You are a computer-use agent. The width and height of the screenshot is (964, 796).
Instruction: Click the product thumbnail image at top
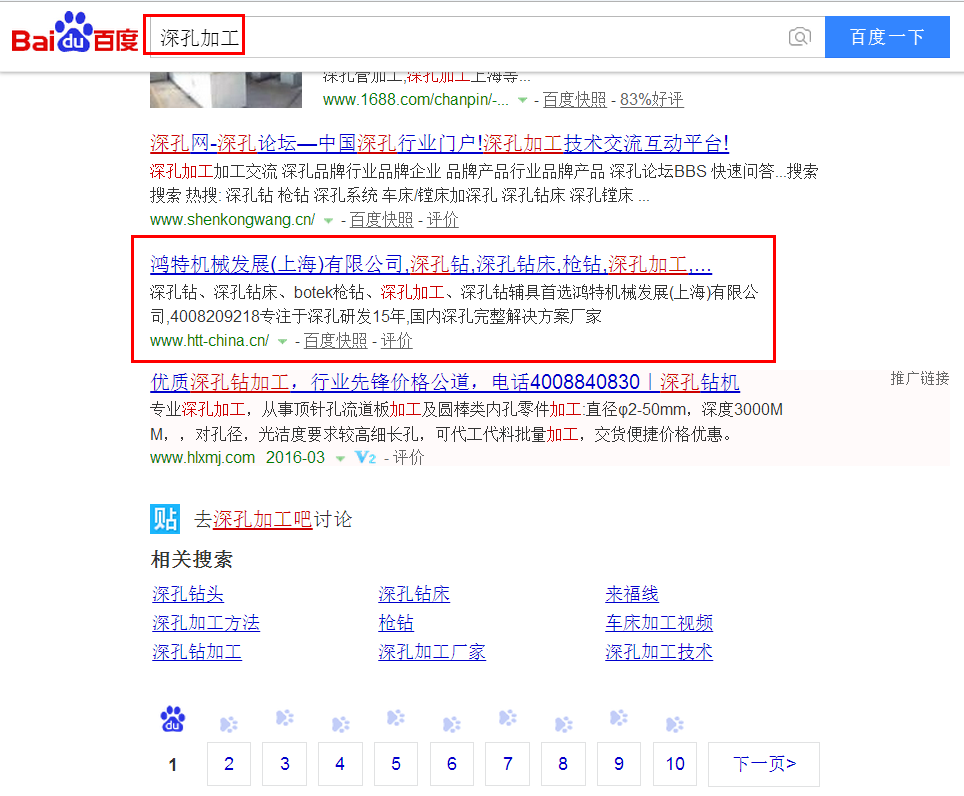[226, 88]
